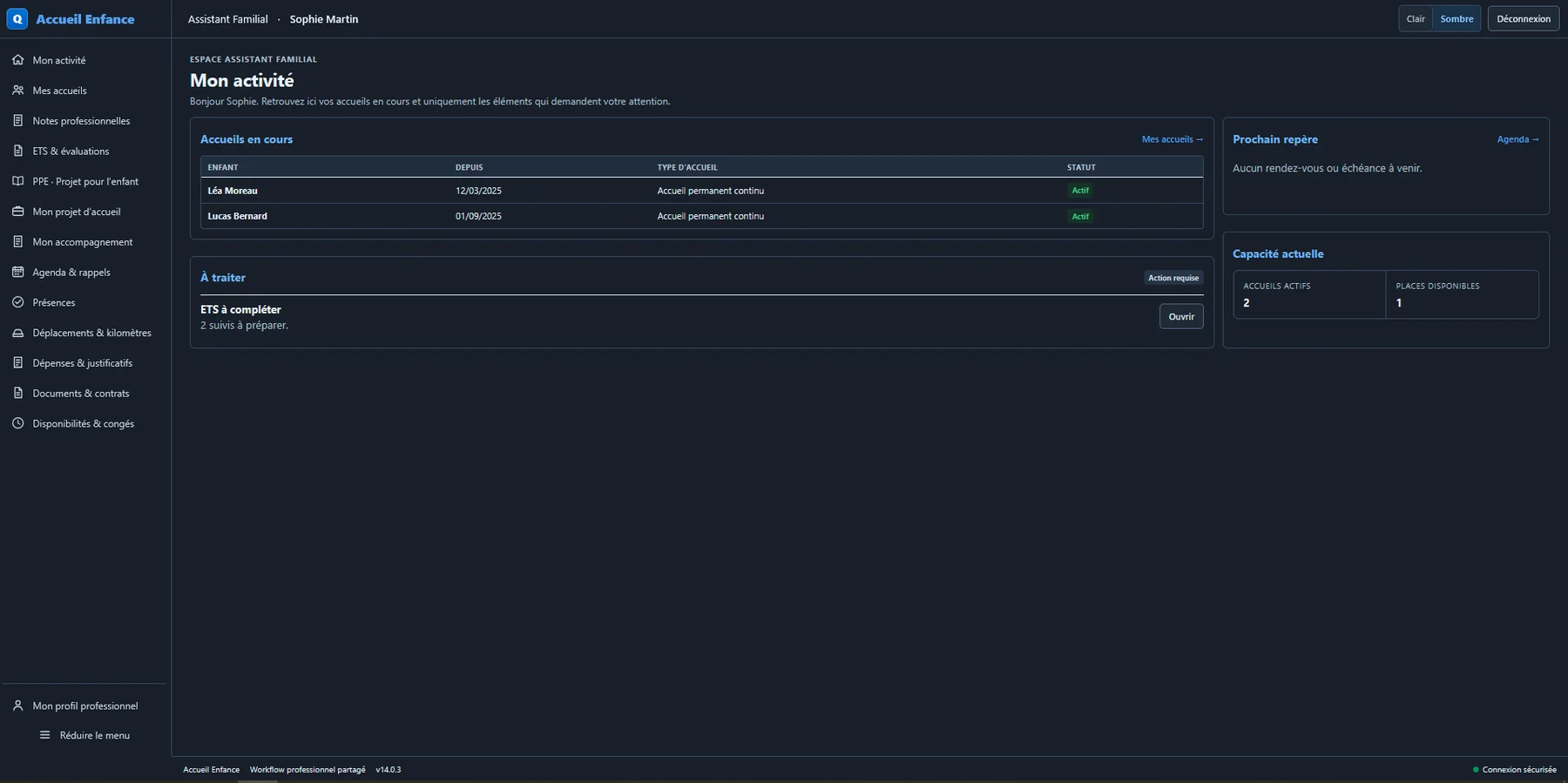Switch to the Sombre theme
The width and height of the screenshot is (1568, 783).
click(1456, 18)
